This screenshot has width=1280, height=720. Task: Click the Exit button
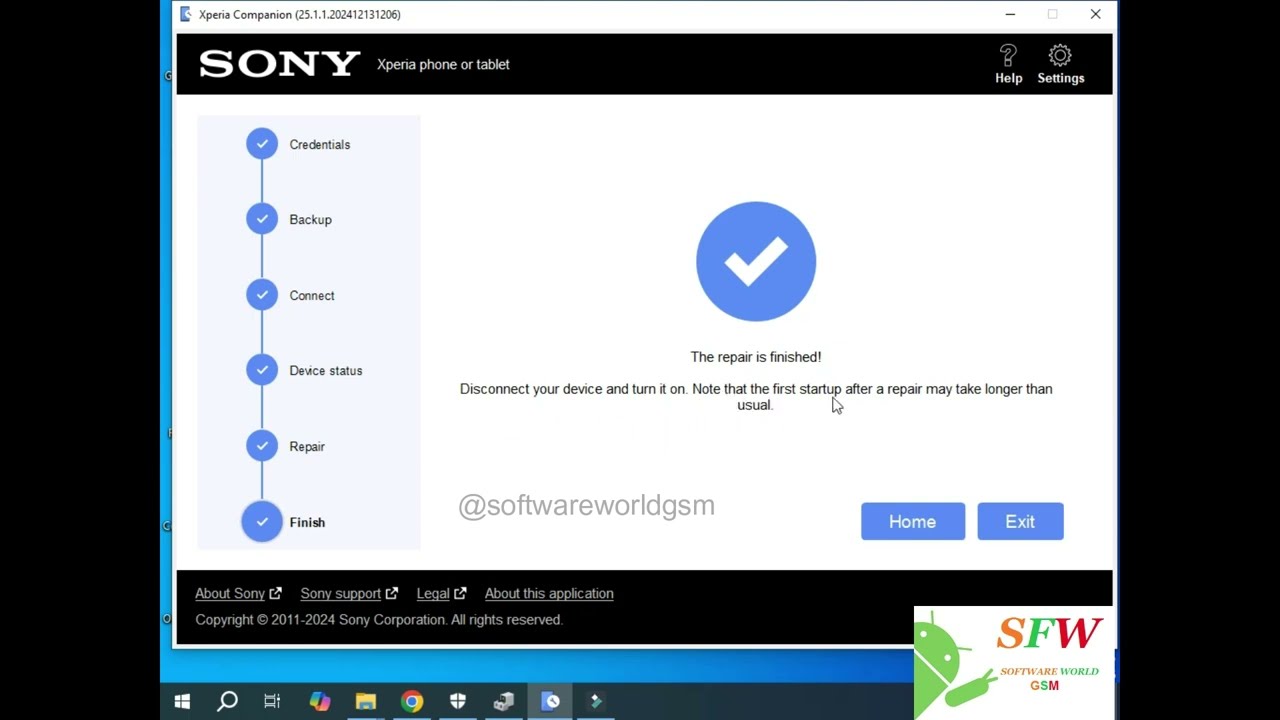(1020, 521)
